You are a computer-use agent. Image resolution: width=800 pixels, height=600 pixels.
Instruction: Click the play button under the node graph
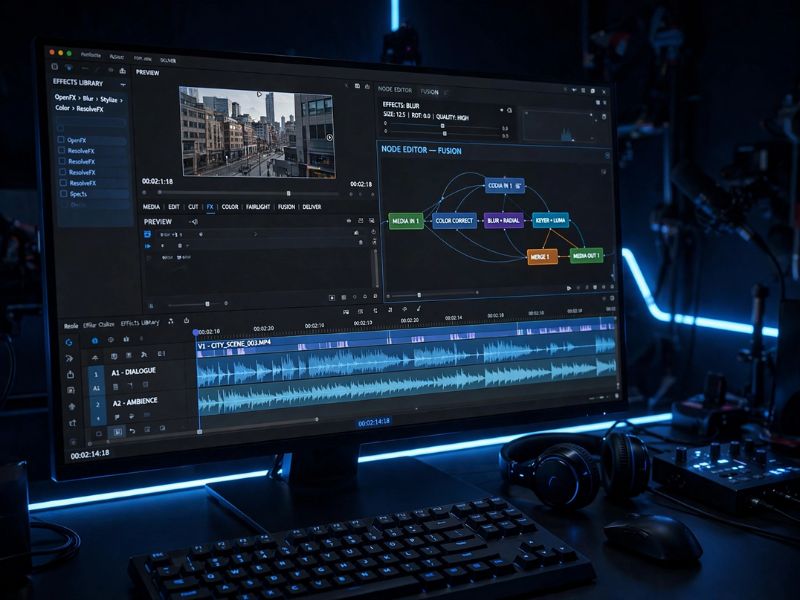[569, 288]
